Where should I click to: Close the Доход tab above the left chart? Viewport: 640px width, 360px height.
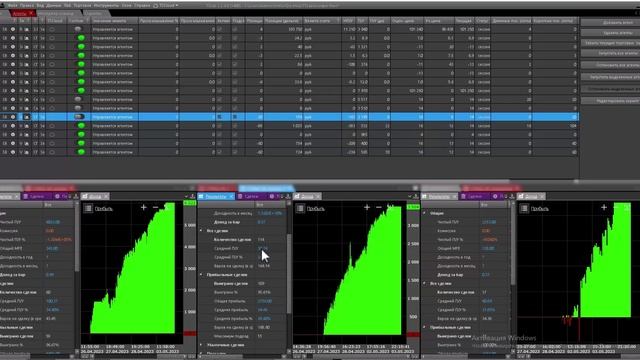pyautogui.click(x=106, y=196)
